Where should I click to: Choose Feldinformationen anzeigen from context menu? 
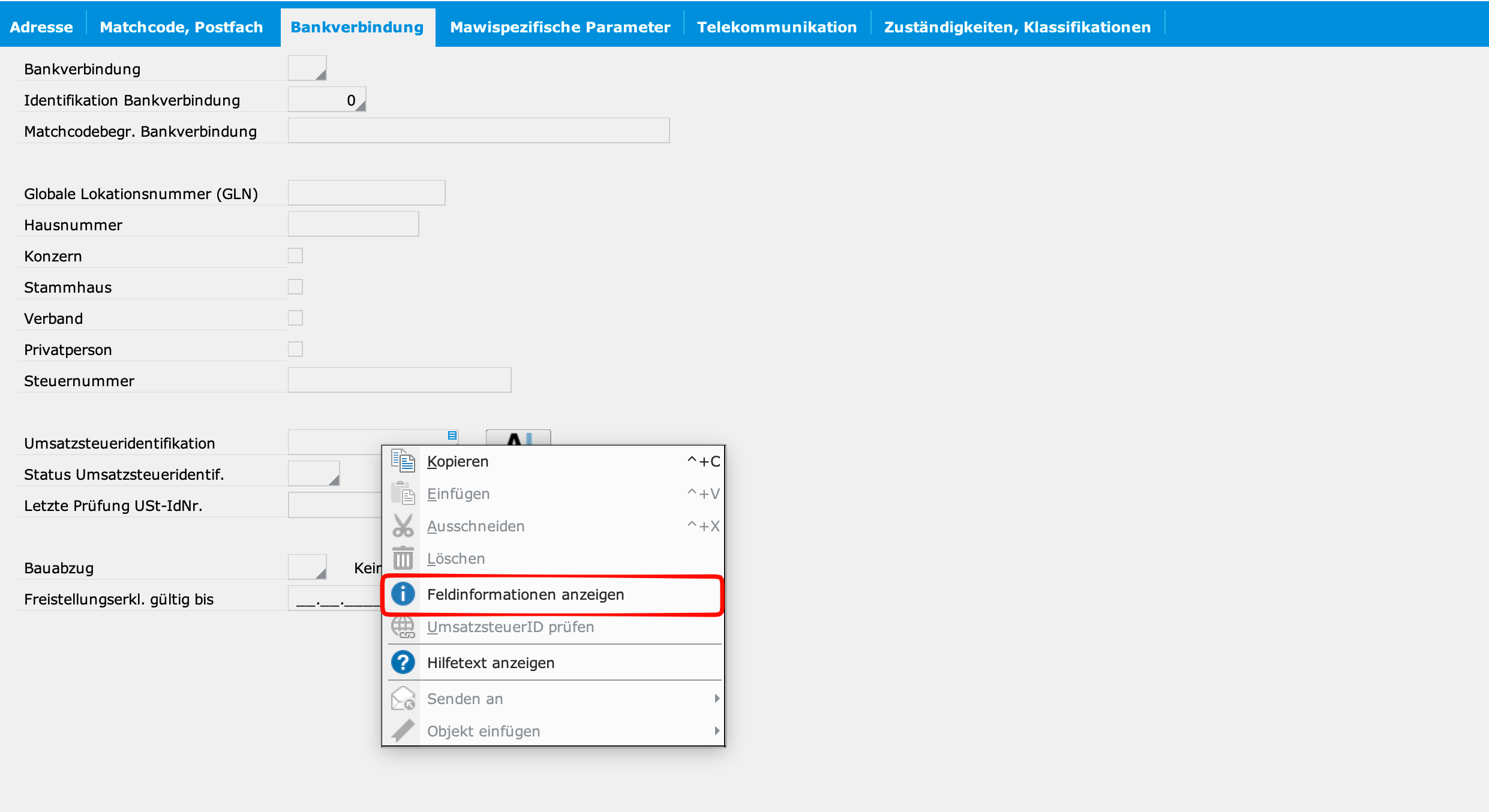526,594
